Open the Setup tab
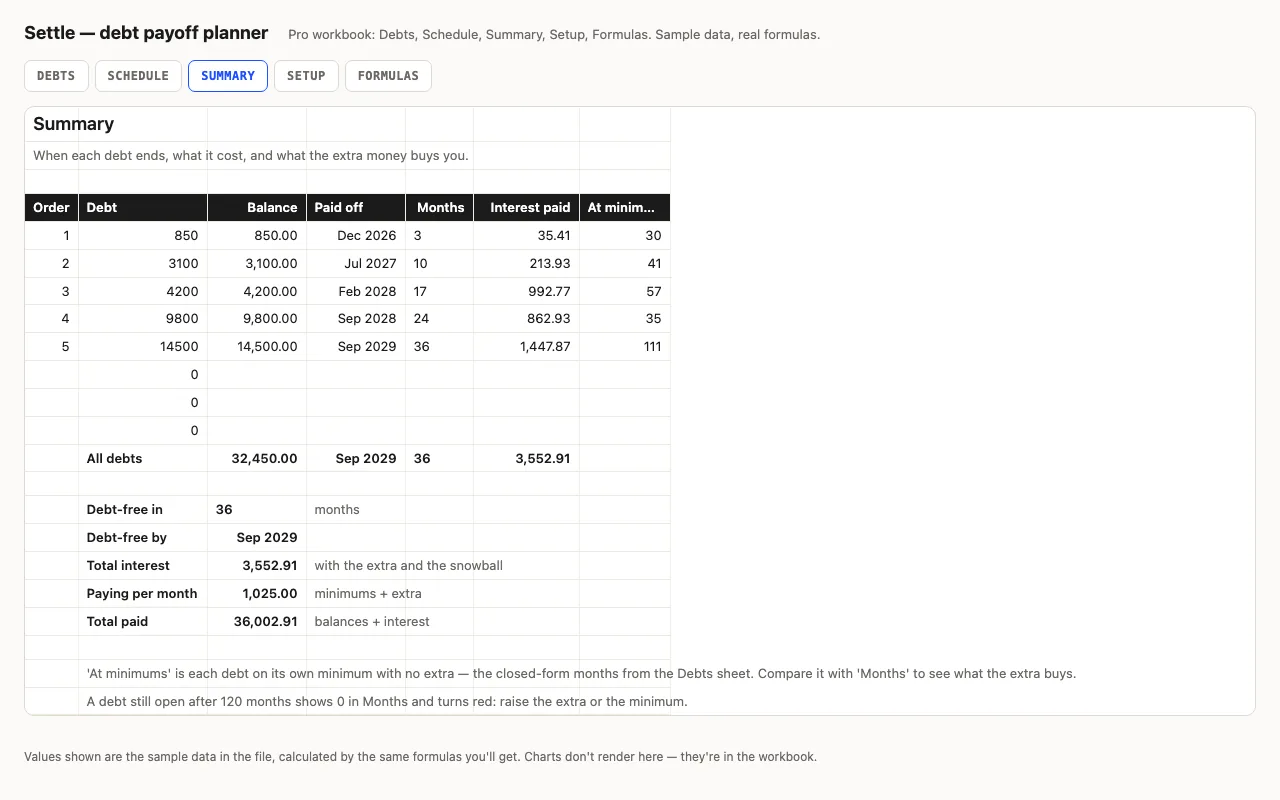The height and width of the screenshot is (800, 1280). (306, 76)
